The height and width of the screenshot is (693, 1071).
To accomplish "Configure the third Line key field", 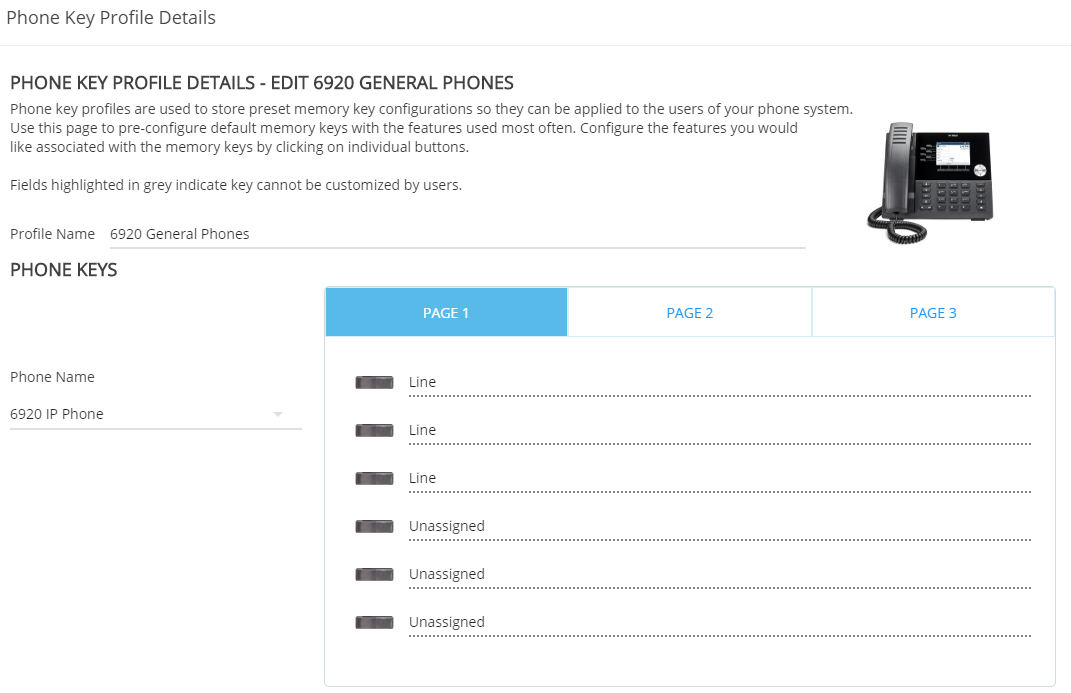I will click(x=720, y=479).
